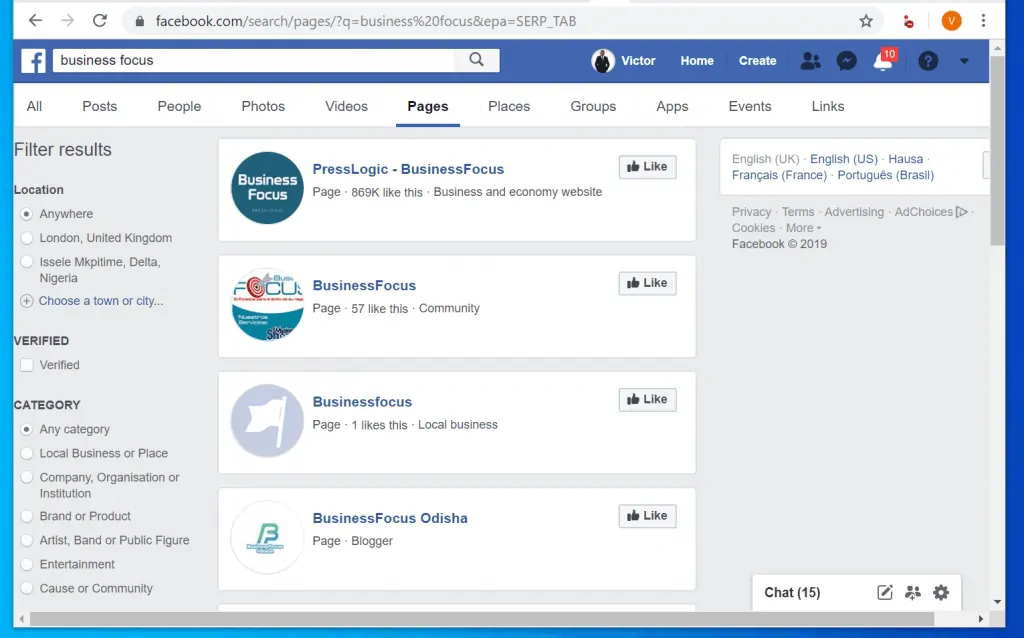Switch to the Videos tab
The height and width of the screenshot is (638, 1024).
346,106
